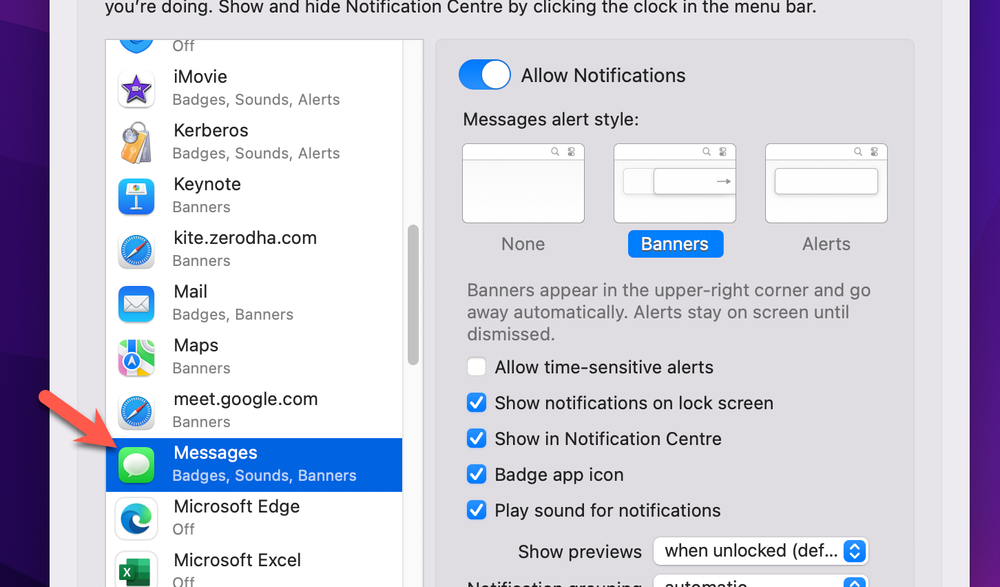This screenshot has height=587, width=1000.
Task: Select the Microsoft Excel app icon
Action: click(x=136, y=568)
